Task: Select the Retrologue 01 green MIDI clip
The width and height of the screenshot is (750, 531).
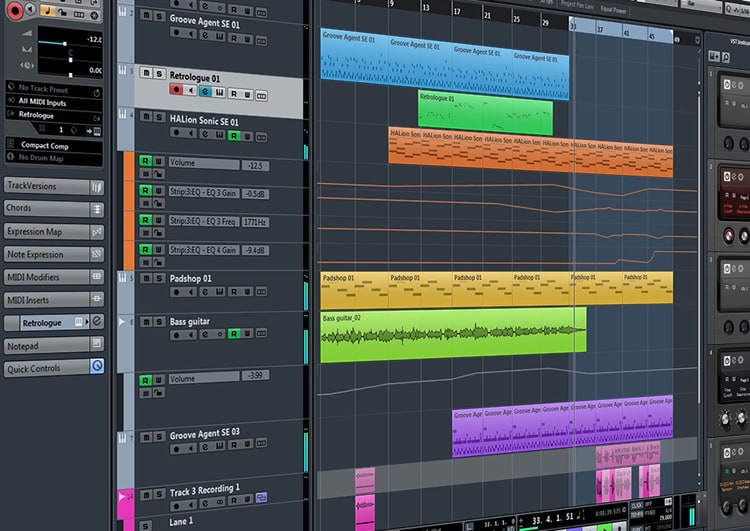Action: (x=485, y=114)
